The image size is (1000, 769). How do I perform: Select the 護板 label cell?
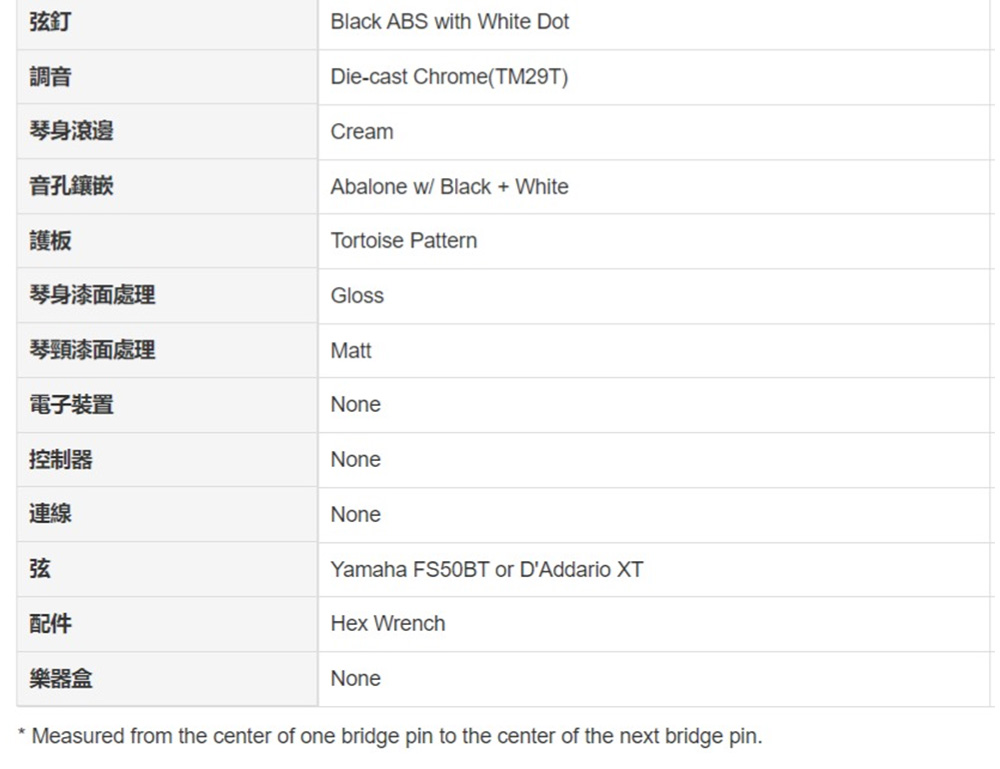(x=50, y=241)
